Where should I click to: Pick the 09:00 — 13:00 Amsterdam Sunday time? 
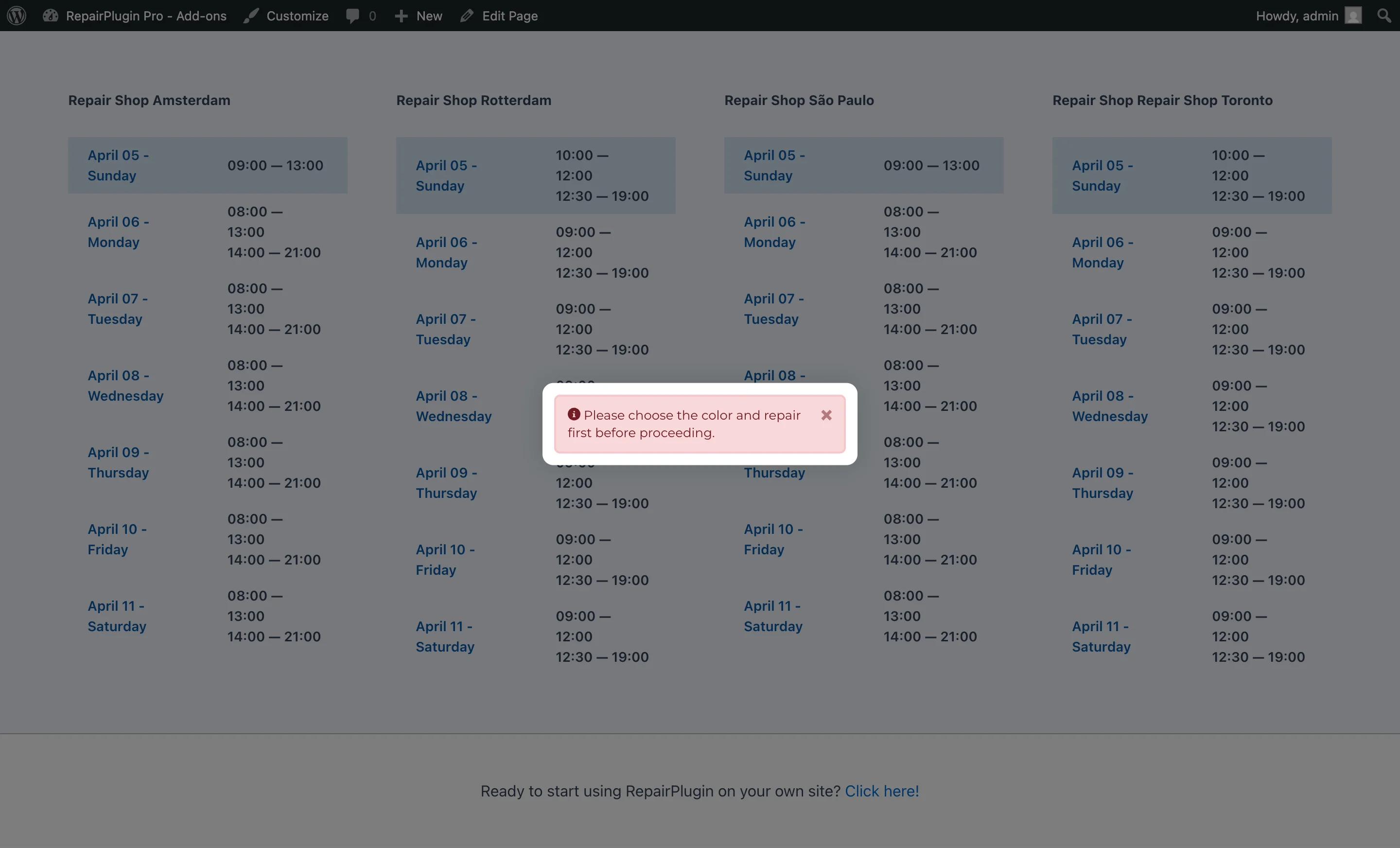(275, 165)
